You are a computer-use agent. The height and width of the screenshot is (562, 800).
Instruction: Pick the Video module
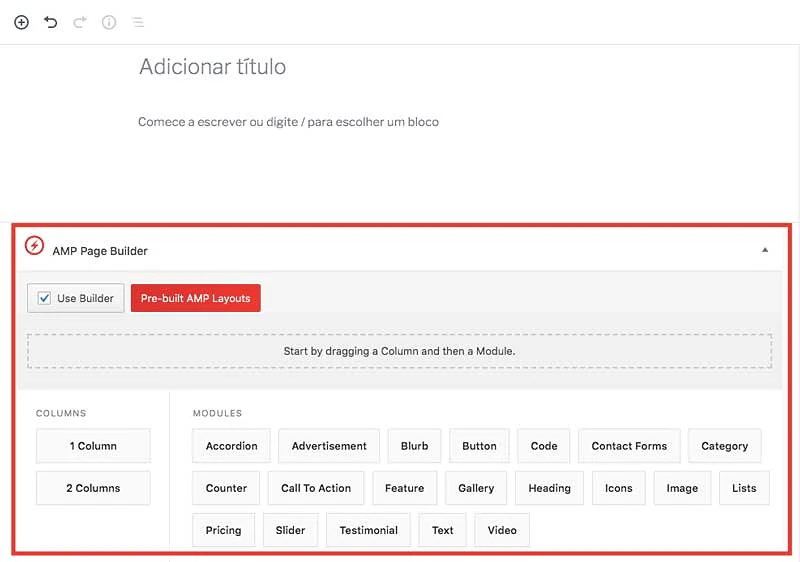coord(502,530)
